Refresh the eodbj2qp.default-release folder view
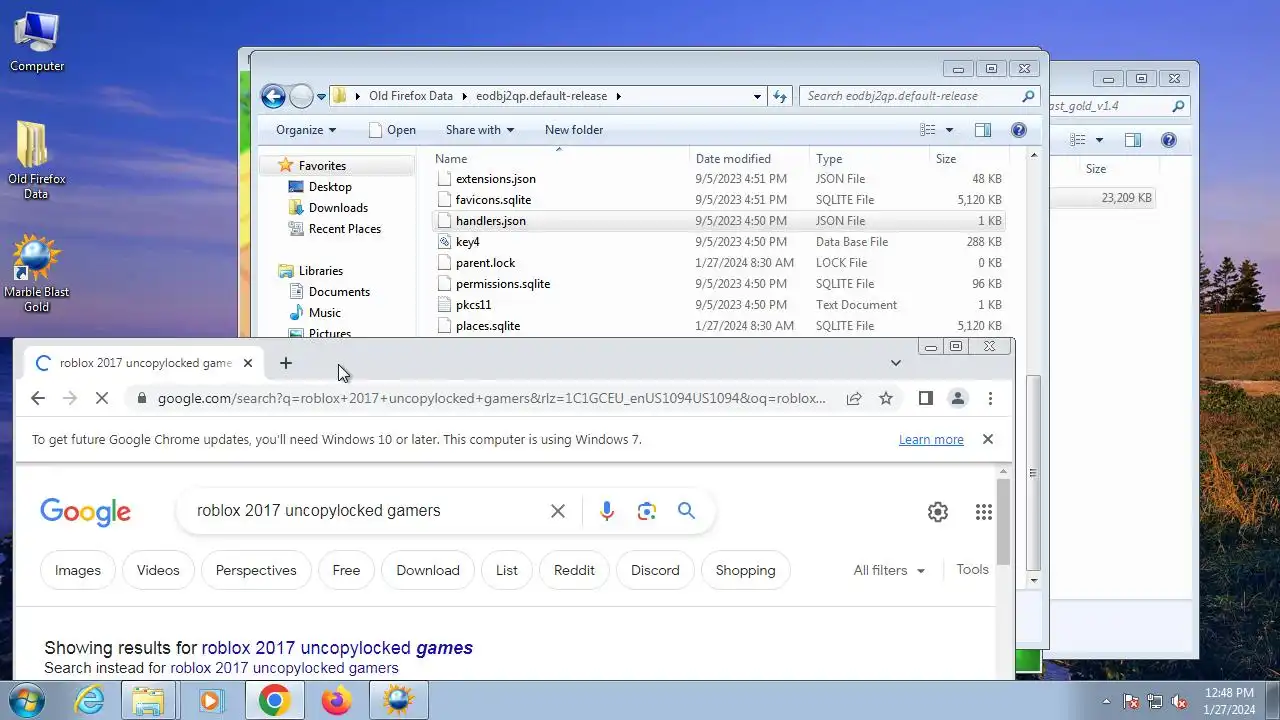This screenshot has height=720, width=1280. pos(781,96)
